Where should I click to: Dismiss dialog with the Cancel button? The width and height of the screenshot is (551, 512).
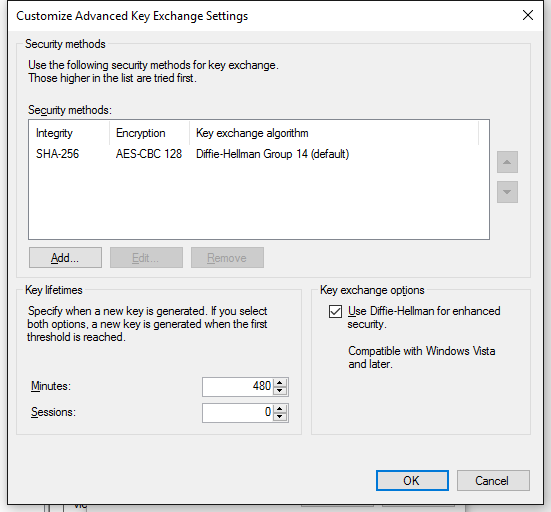493,480
